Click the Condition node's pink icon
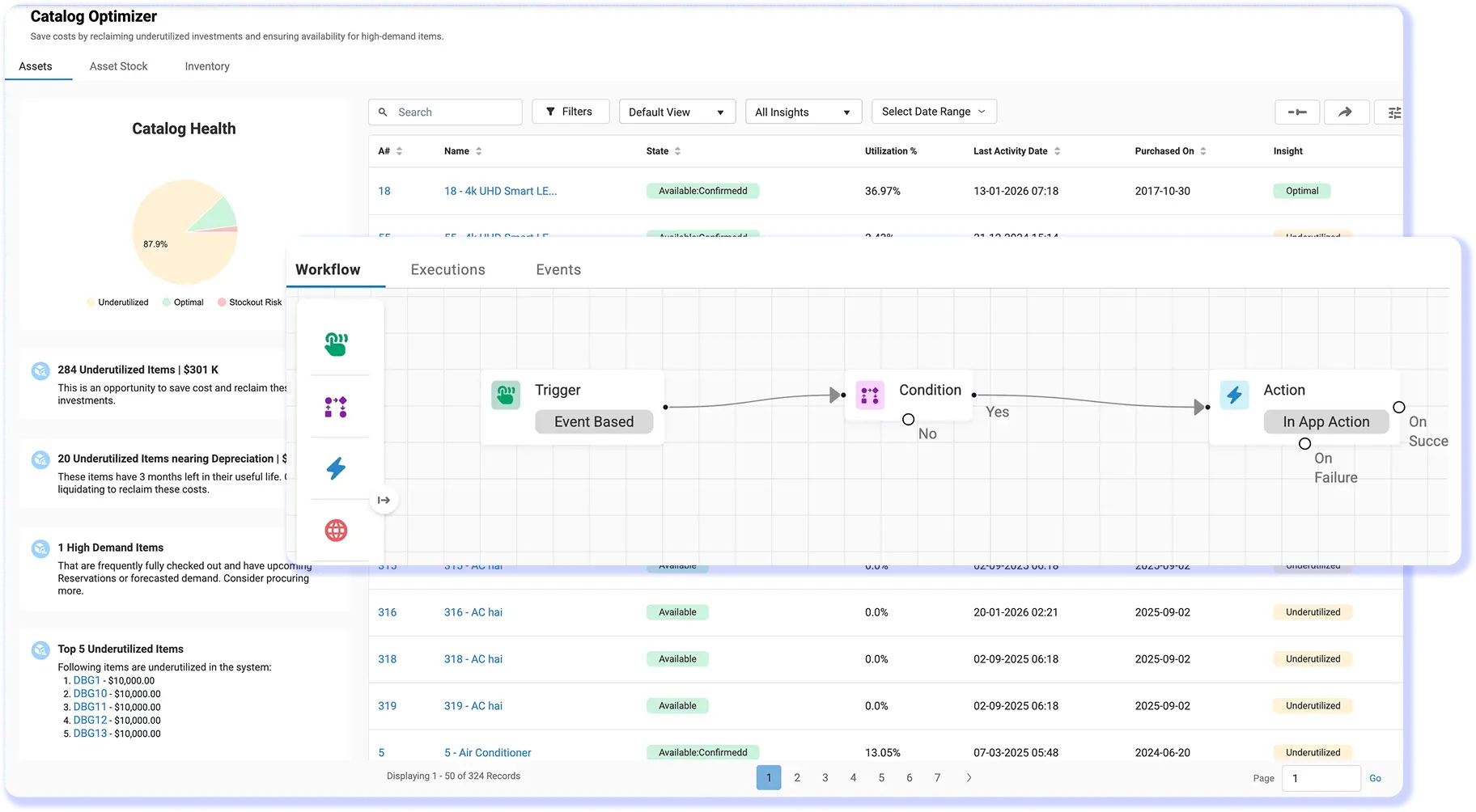1476x812 pixels. (870, 395)
